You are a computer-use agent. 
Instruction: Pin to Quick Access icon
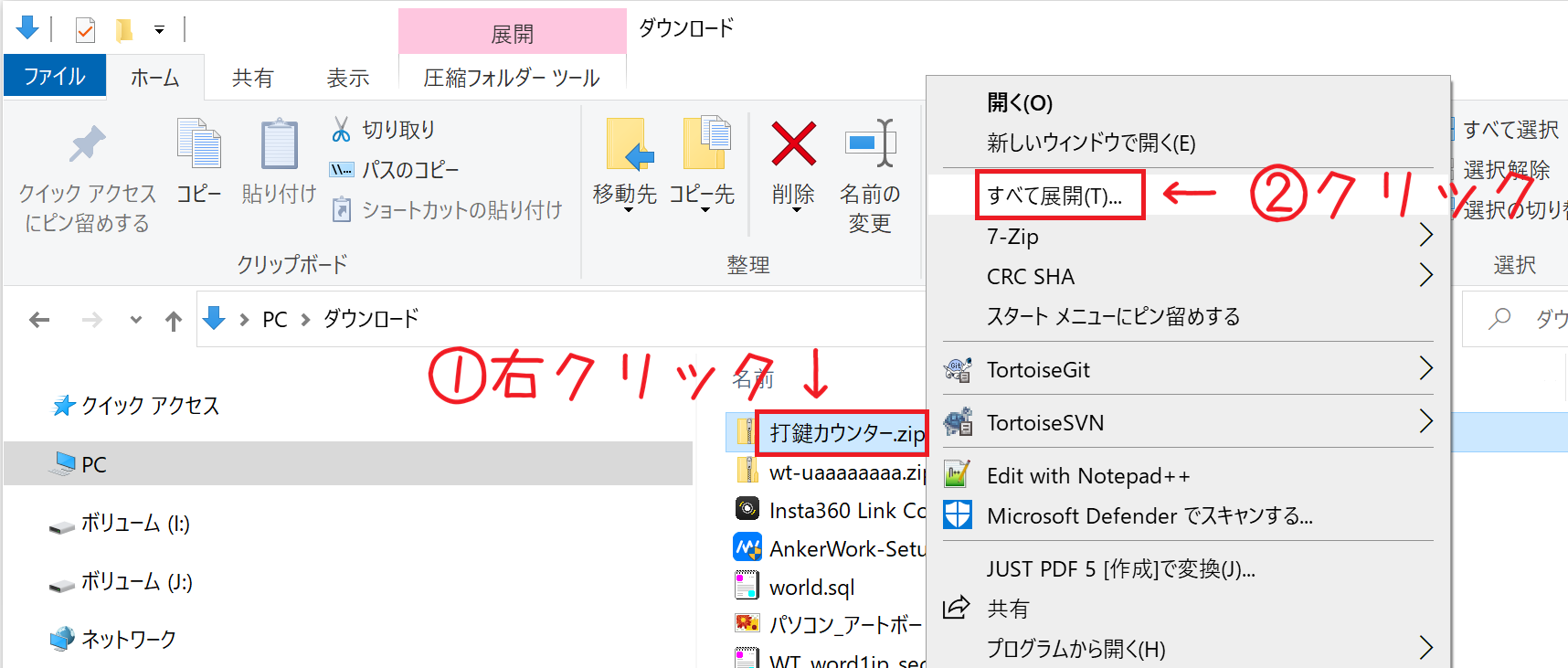[88, 144]
